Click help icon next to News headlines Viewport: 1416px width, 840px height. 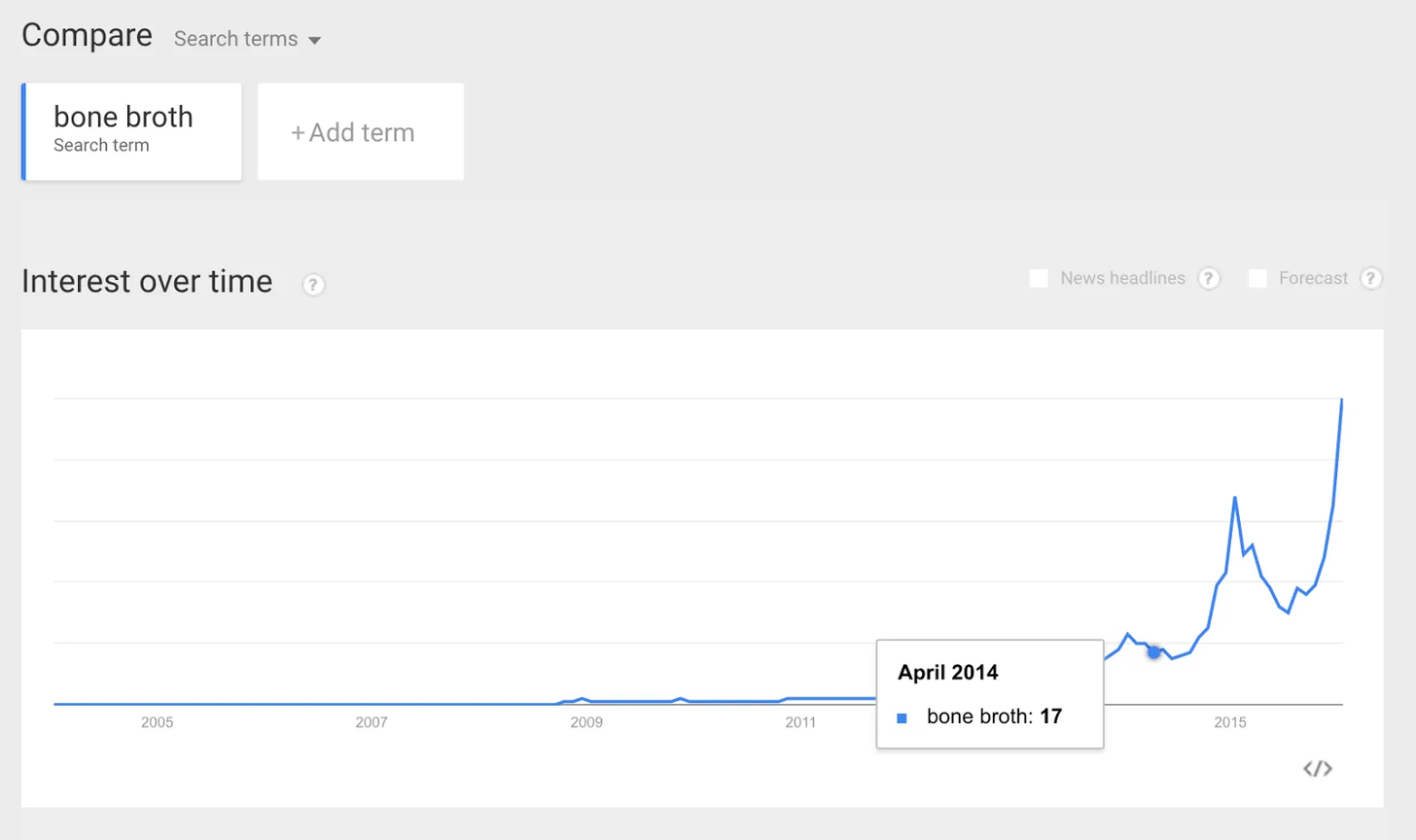click(1209, 279)
